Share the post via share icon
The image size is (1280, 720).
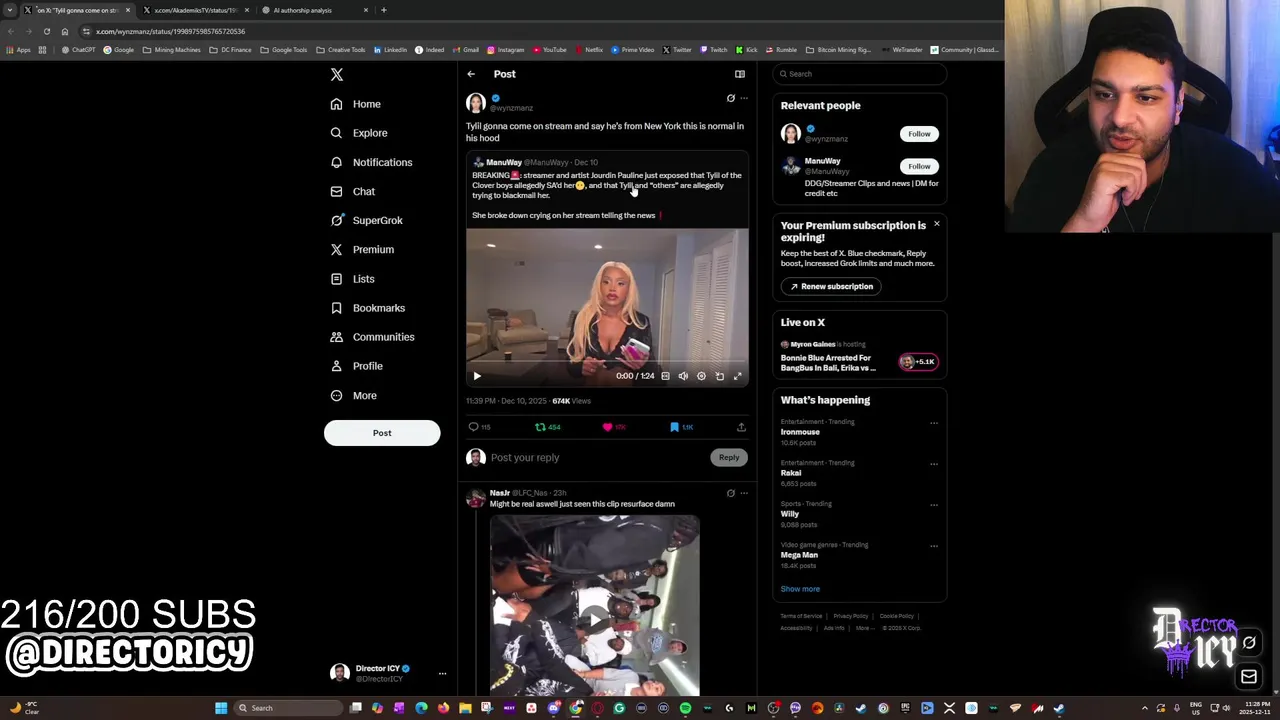coord(741,427)
